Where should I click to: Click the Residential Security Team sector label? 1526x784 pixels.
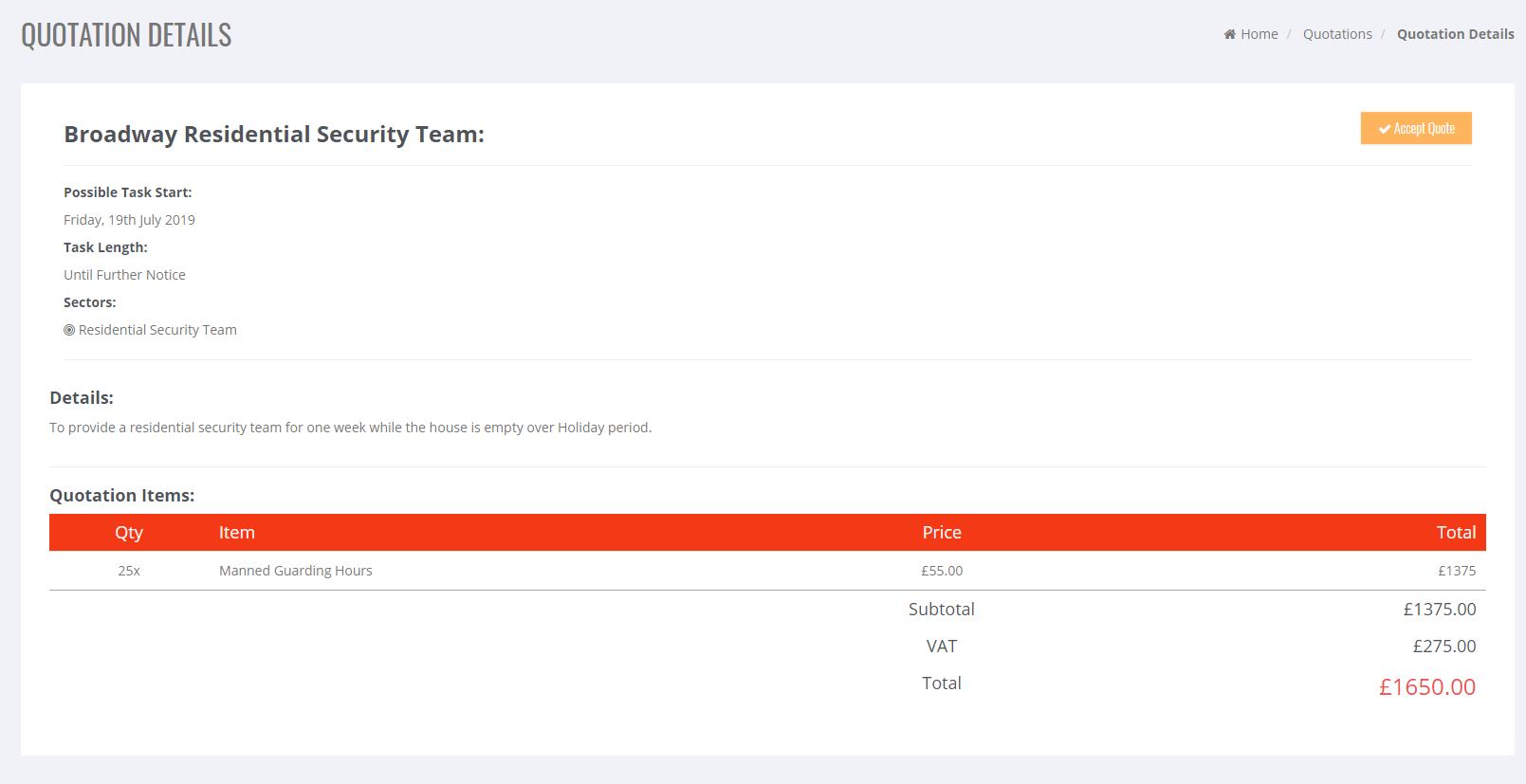point(157,330)
